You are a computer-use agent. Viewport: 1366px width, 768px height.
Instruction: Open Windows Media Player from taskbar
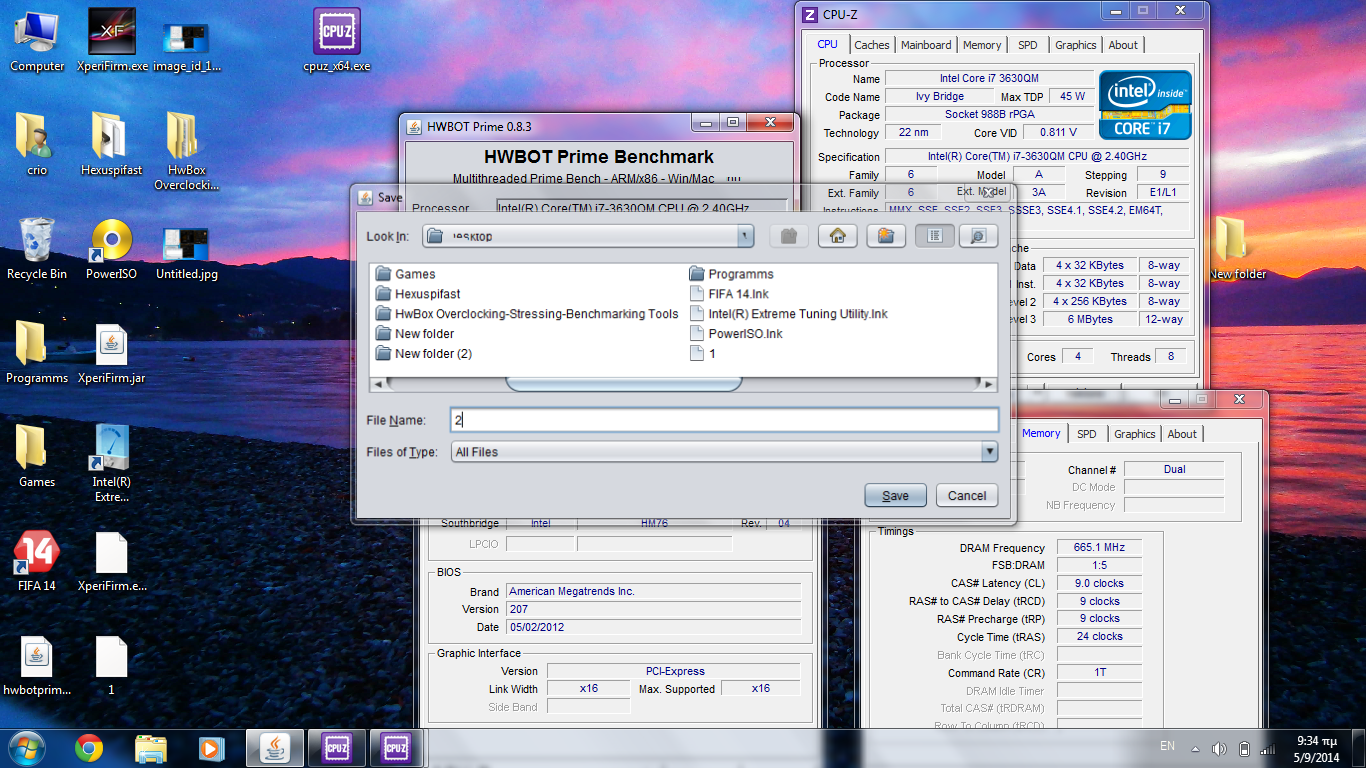pyautogui.click(x=211, y=748)
